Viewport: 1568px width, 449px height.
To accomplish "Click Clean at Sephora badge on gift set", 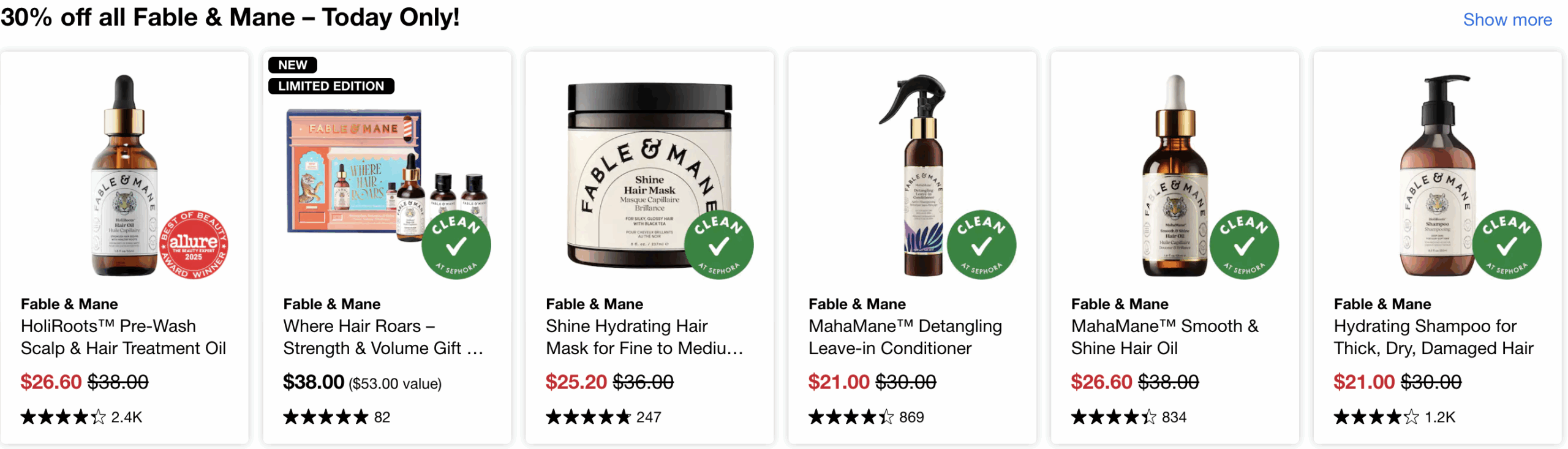I will (x=456, y=245).
